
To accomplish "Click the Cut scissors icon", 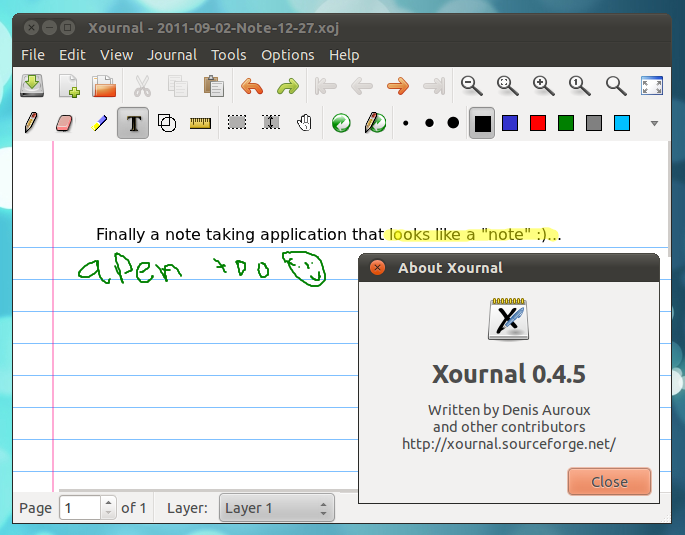I will point(142,86).
